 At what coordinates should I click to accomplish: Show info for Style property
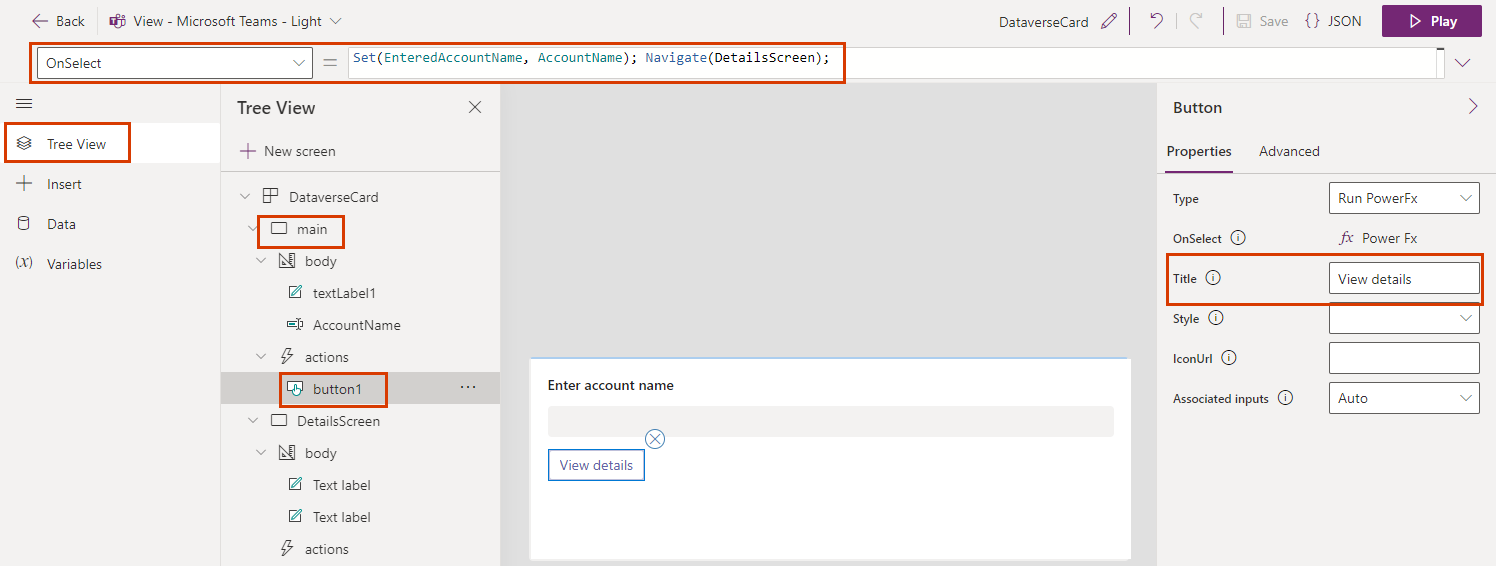[x=1216, y=318]
